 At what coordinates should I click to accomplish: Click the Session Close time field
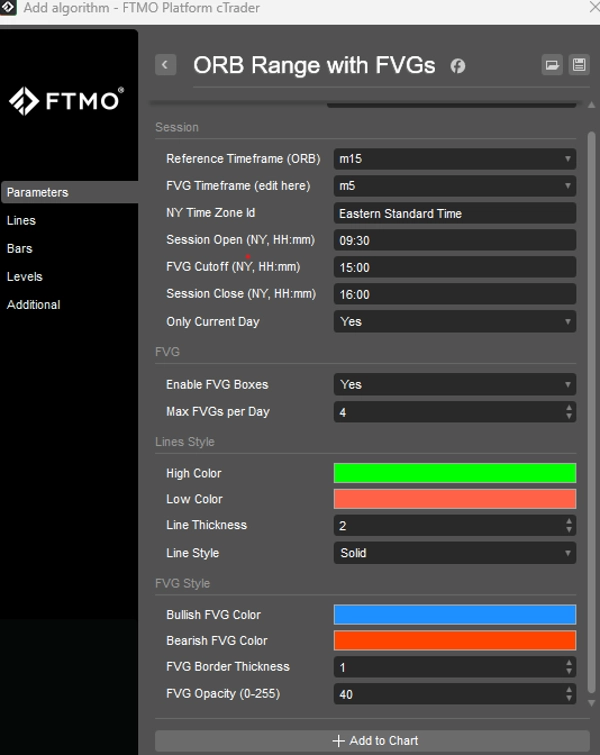(x=455, y=294)
